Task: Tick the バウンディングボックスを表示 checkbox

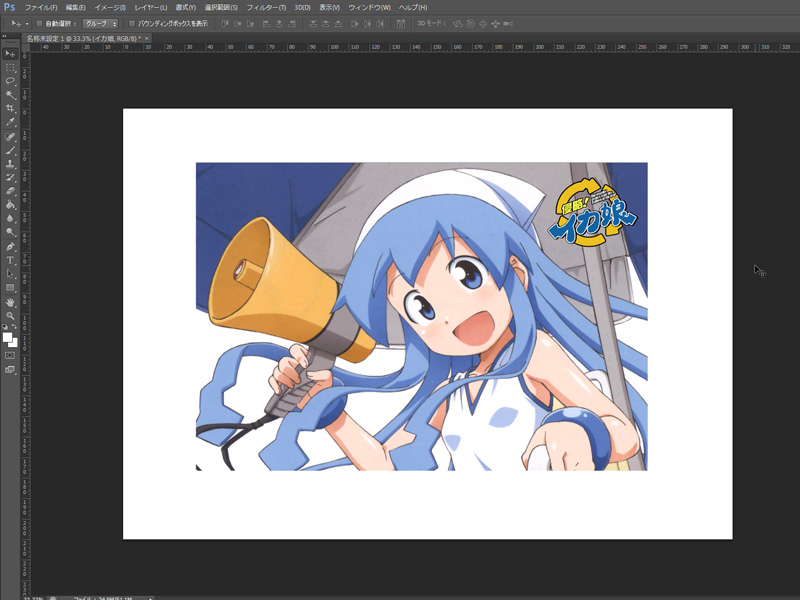Action: point(132,23)
